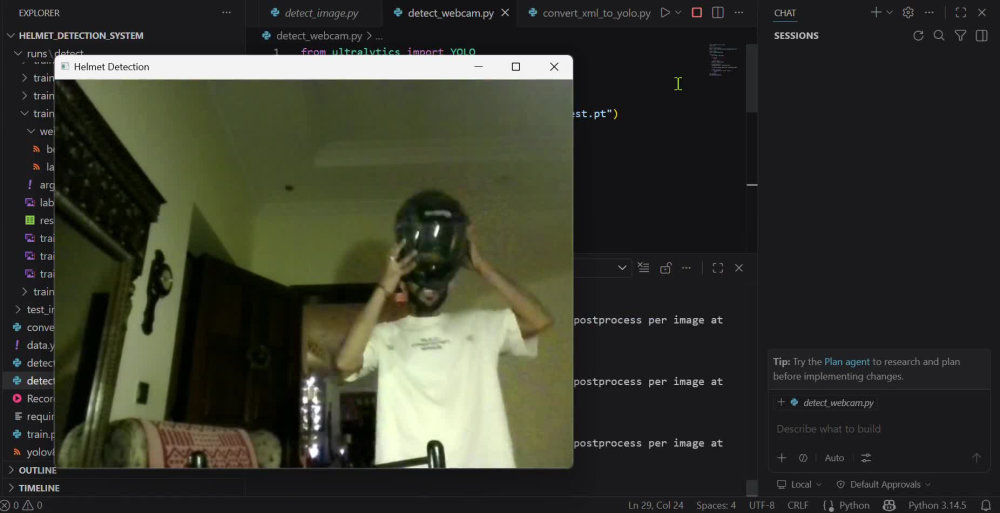The width and height of the screenshot is (1000, 513).
Task: Toggle terminal scroll lock
Action: coord(665,268)
